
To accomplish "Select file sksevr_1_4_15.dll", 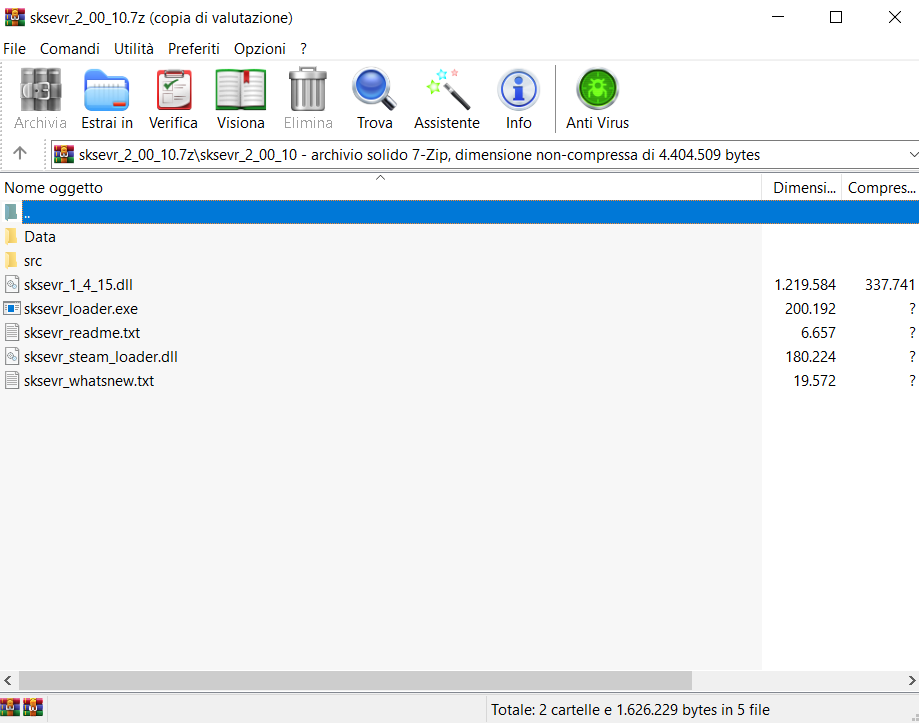I will pos(78,285).
